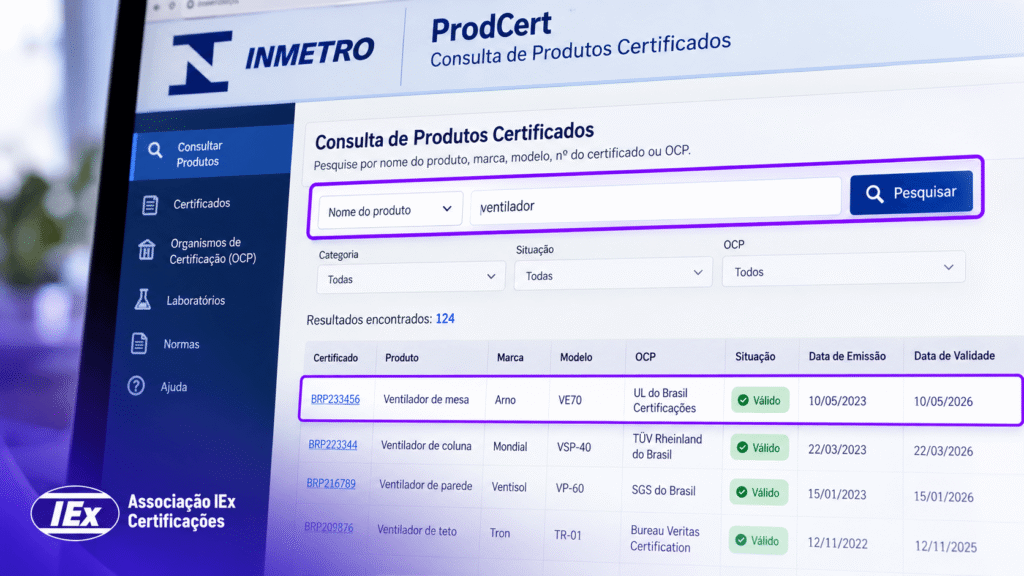Click the Mondial brand cell
Viewport: 1024px width, 576px height.
[510, 447]
